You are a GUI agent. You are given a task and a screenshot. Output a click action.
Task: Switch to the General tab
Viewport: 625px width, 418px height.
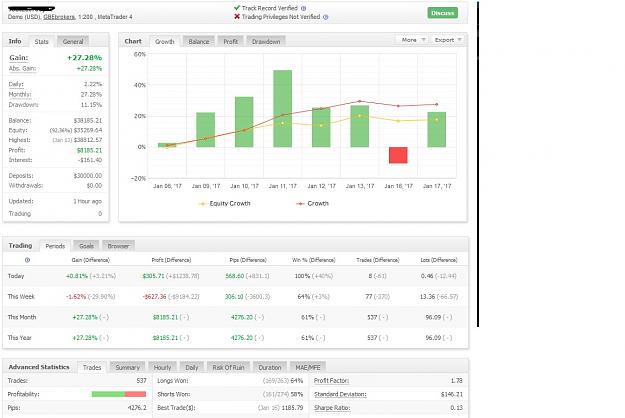tap(73, 41)
